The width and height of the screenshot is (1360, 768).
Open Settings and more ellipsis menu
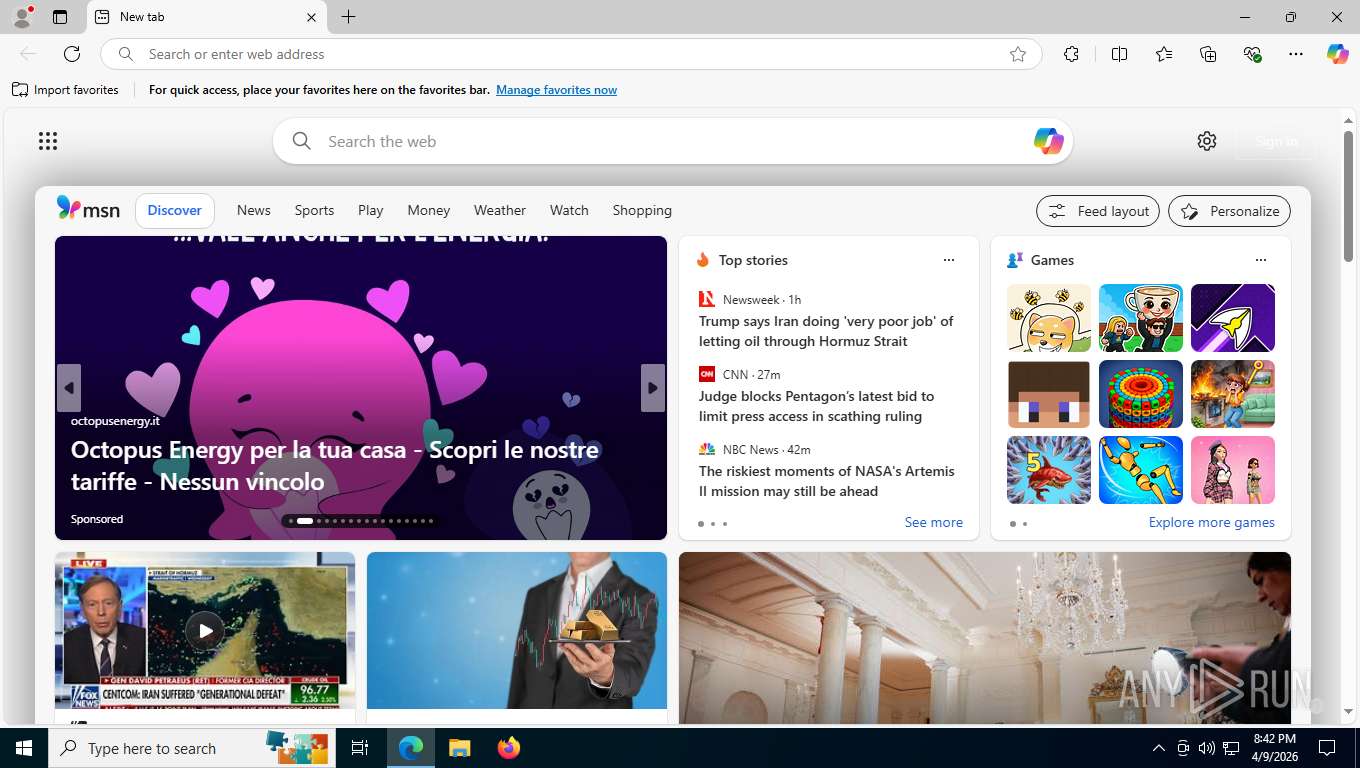point(1296,54)
